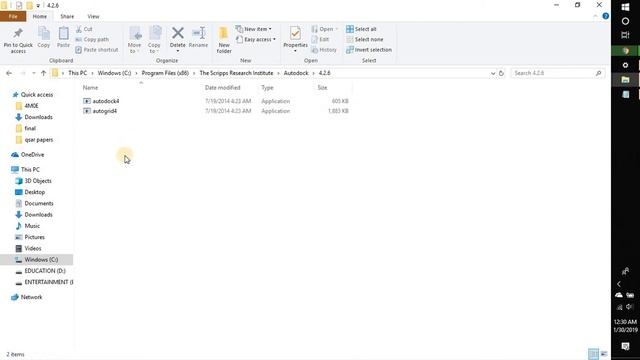Viewport: 640px width, 360px height.
Task: Open the New item dropdown
Action: [253, 29]
